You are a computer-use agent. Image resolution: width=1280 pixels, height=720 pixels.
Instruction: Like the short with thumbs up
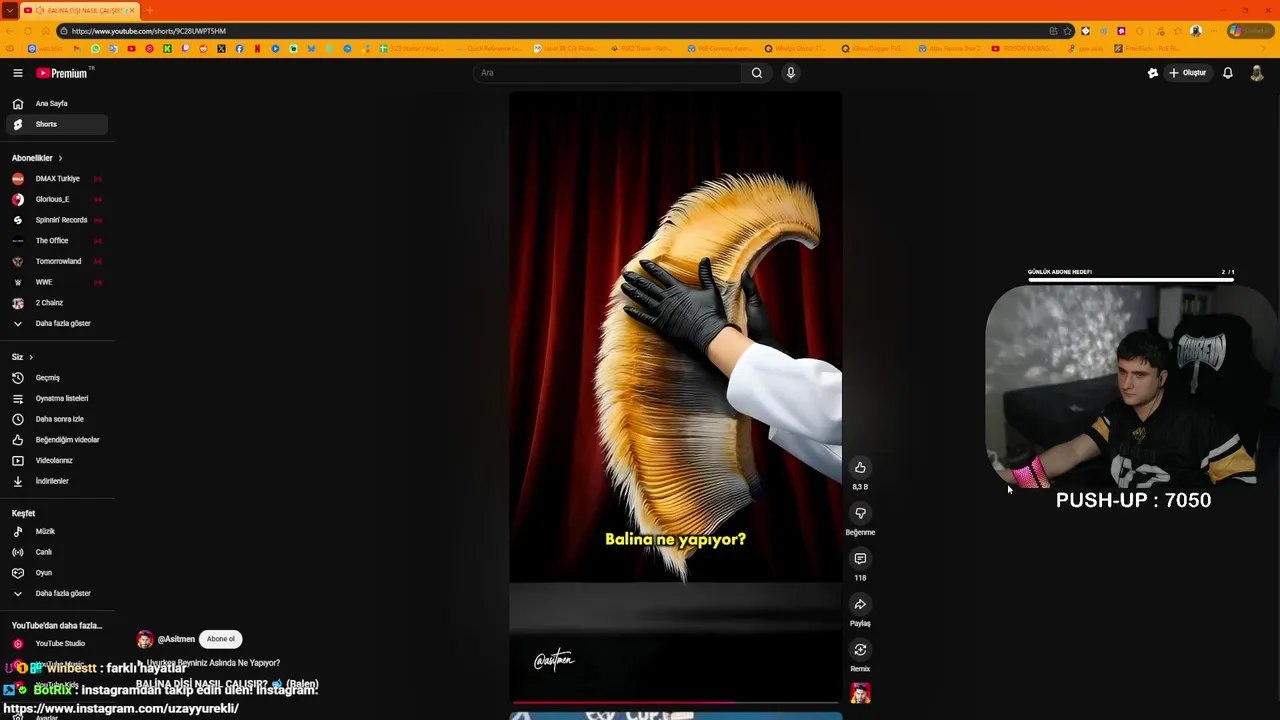tap(860, 468)
